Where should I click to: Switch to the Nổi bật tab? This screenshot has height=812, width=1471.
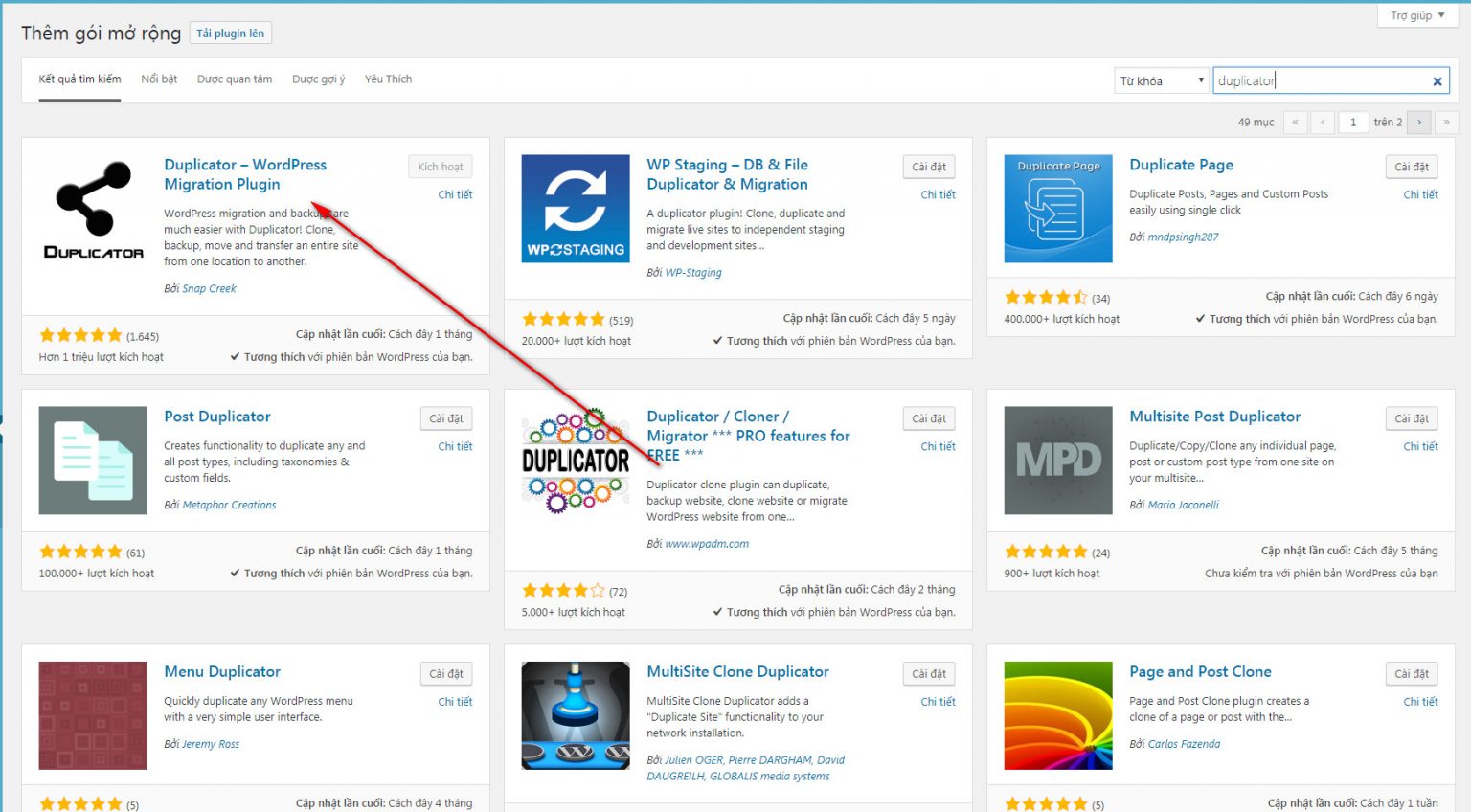pyautogui.click(x=159, y=79)
